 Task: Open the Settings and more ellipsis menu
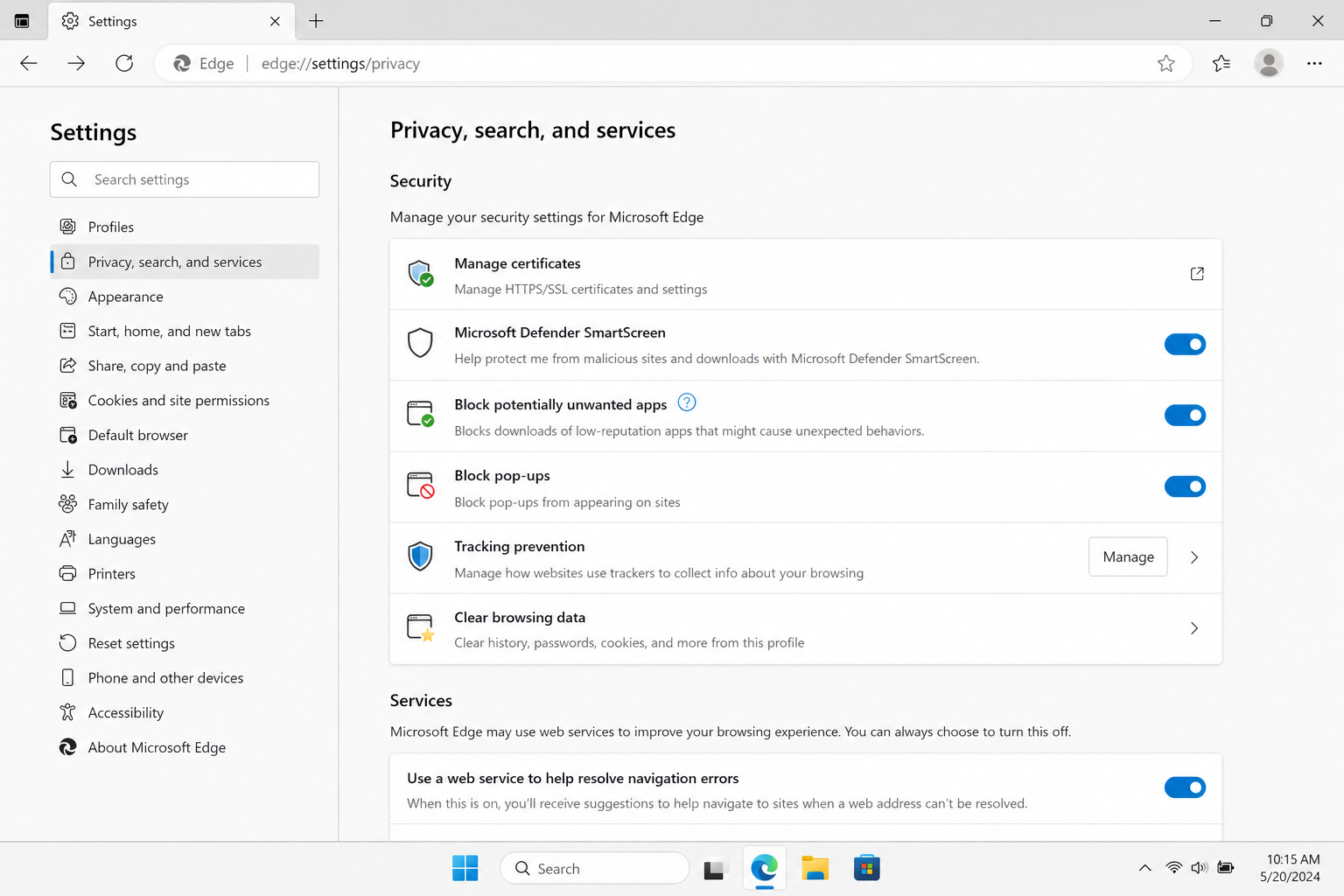point(1314,63)
